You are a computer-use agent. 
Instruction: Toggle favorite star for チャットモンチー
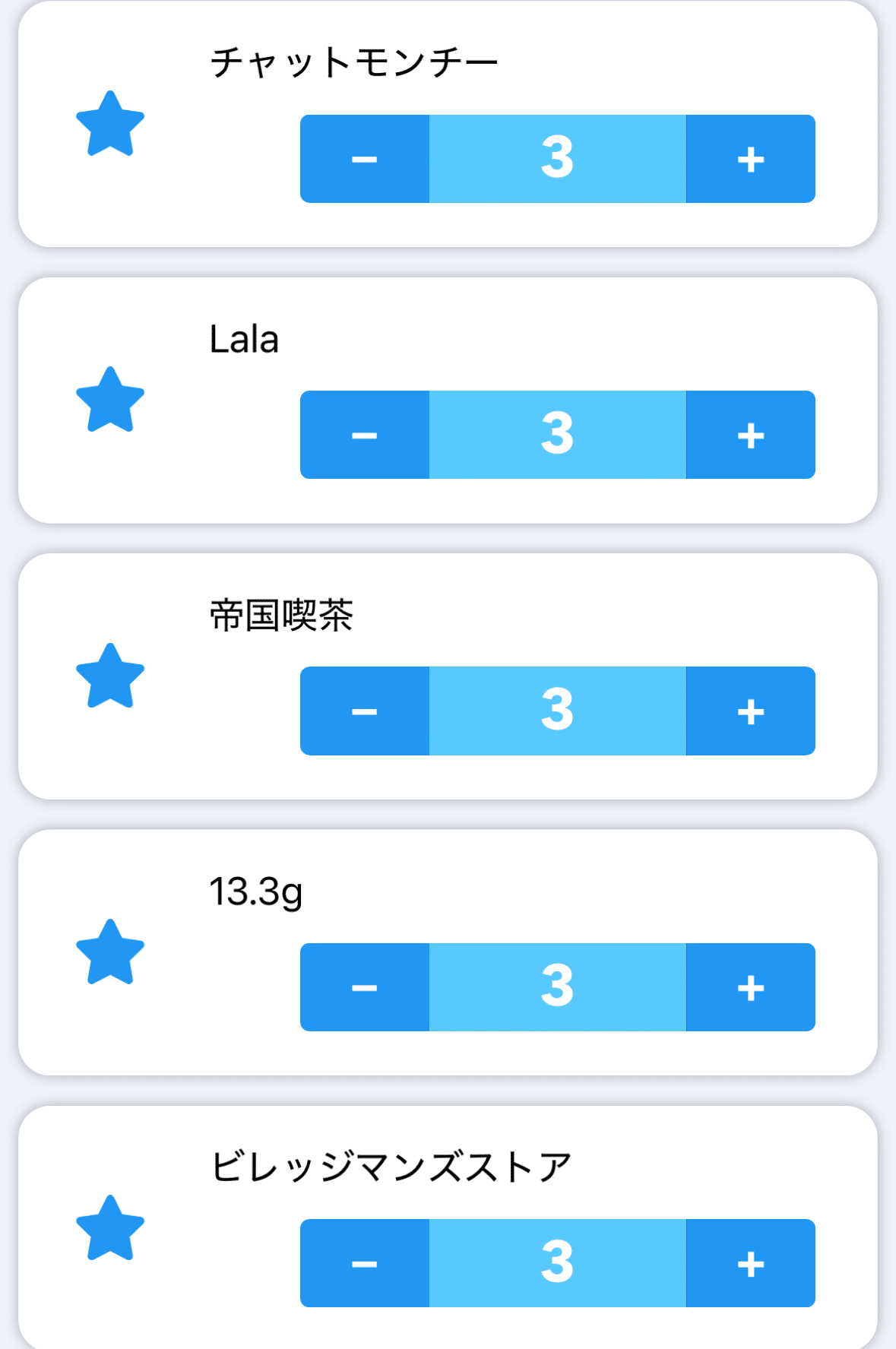point(110,124)
